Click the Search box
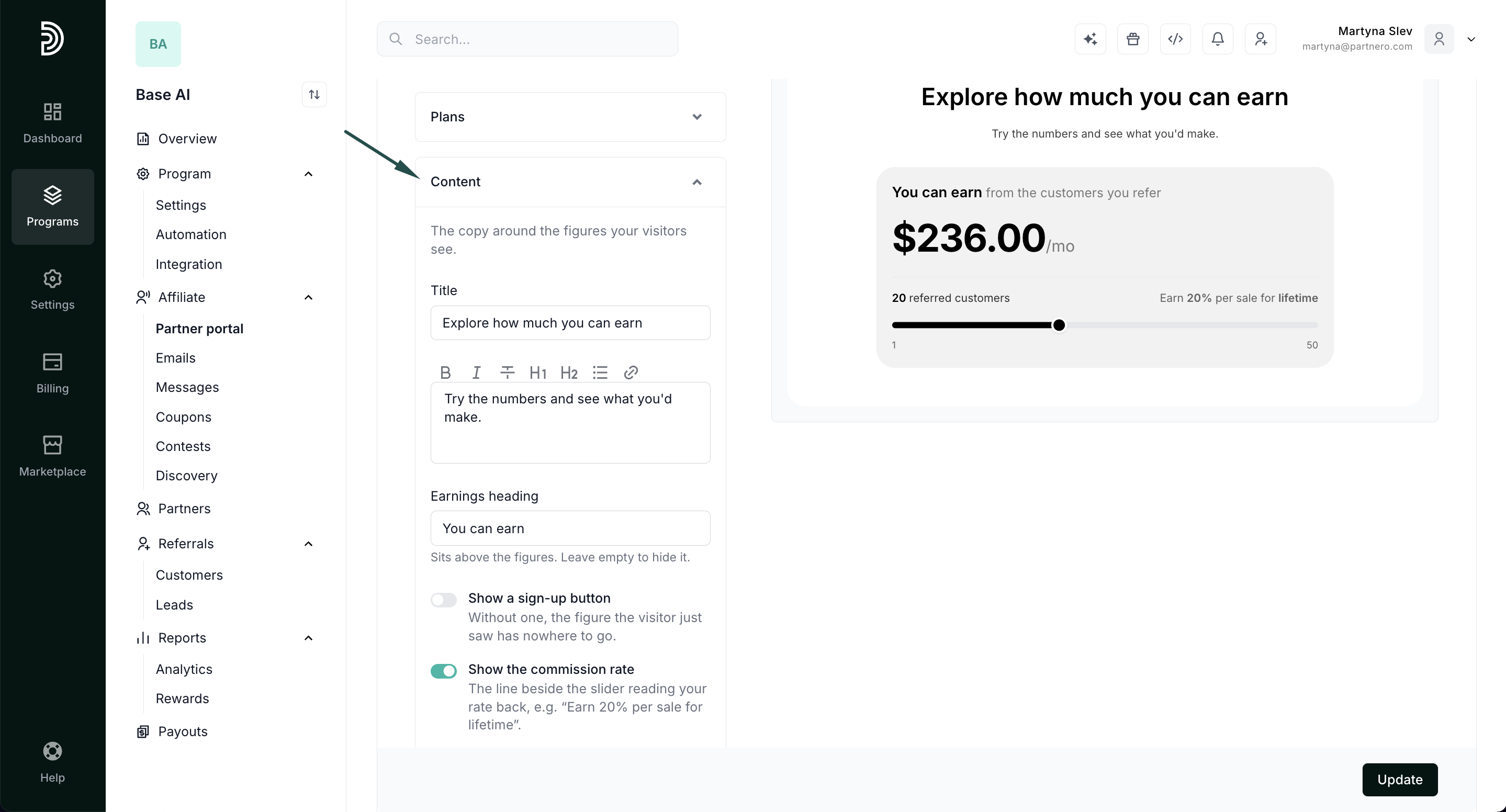This screenshot has width=1506, height=812. pos(527,39)
